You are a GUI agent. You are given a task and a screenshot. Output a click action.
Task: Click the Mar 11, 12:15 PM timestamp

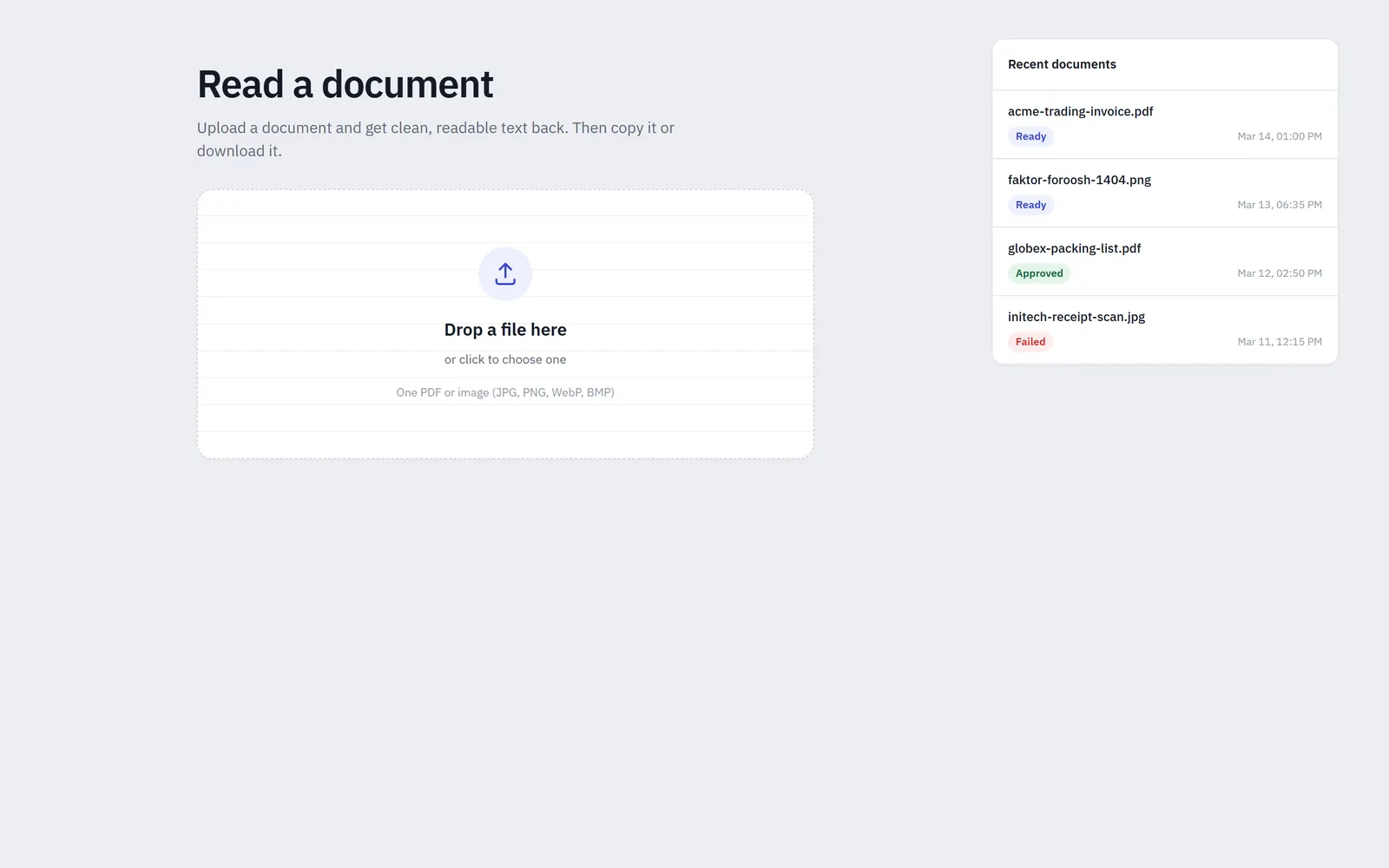pos(1280,342)
